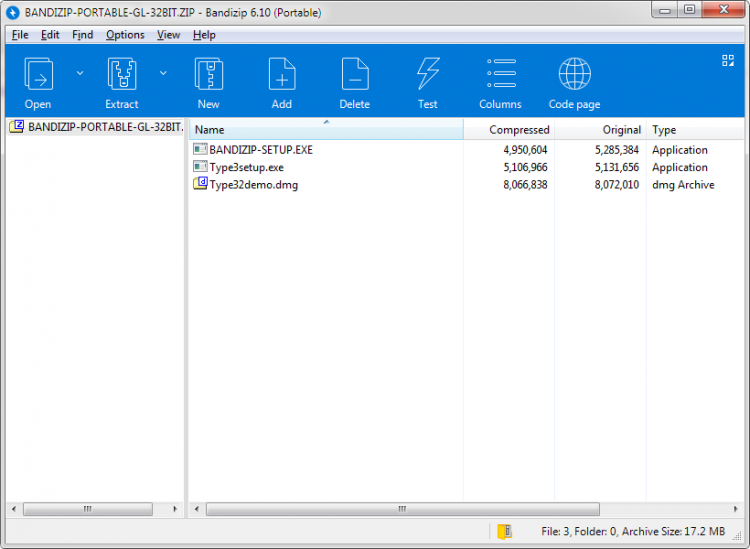Click the Extract toolbar icon

pos(122,74)
